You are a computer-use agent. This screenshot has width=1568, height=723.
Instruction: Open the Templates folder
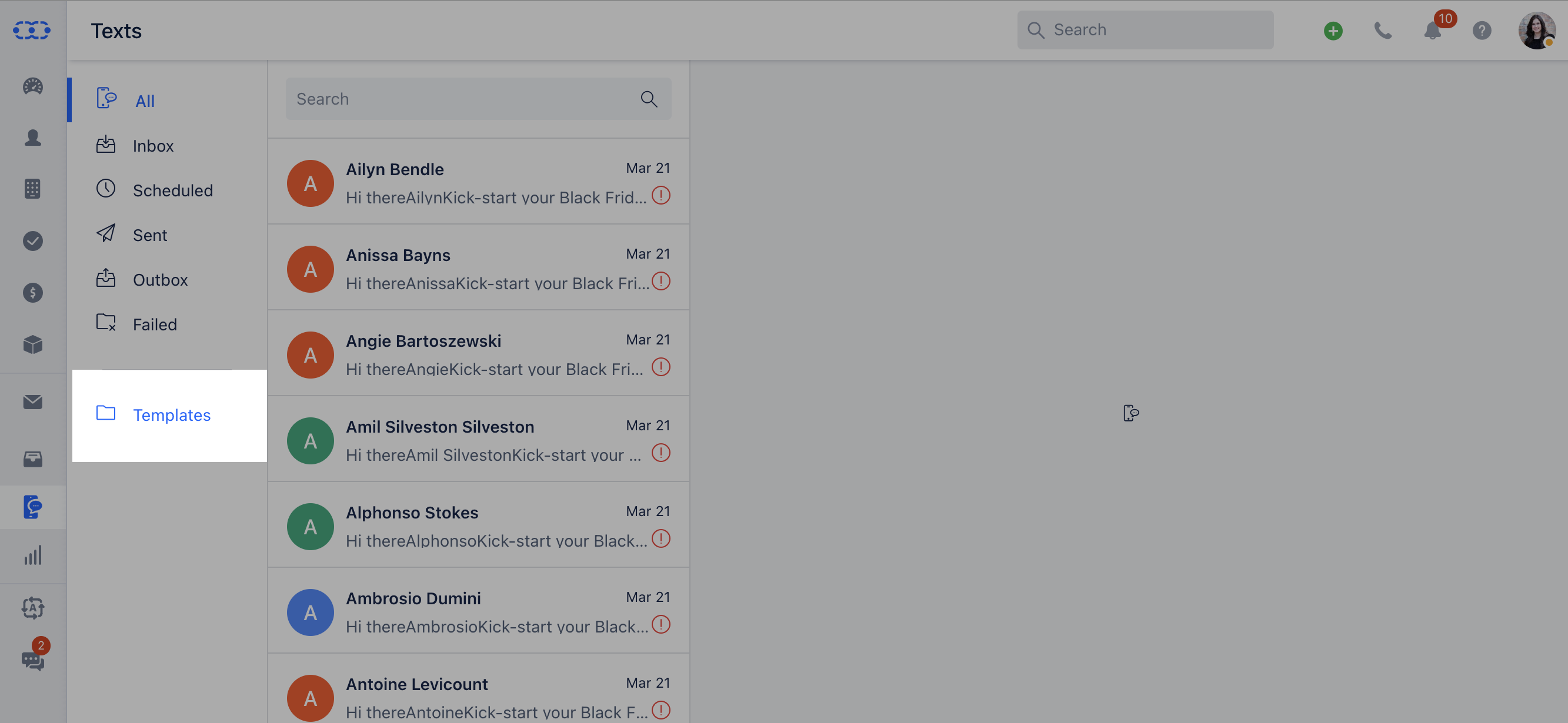click(169, 415)
